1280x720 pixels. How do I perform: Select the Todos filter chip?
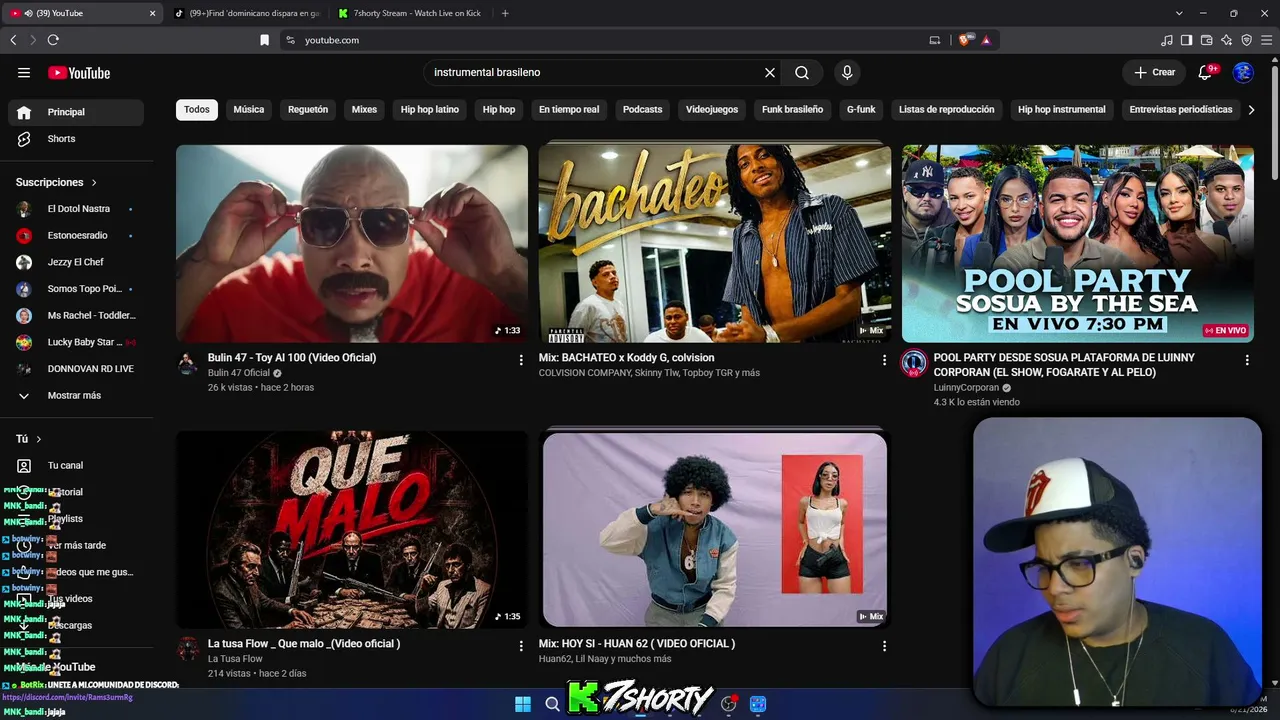pyautogui.click(x=197, y=110)
